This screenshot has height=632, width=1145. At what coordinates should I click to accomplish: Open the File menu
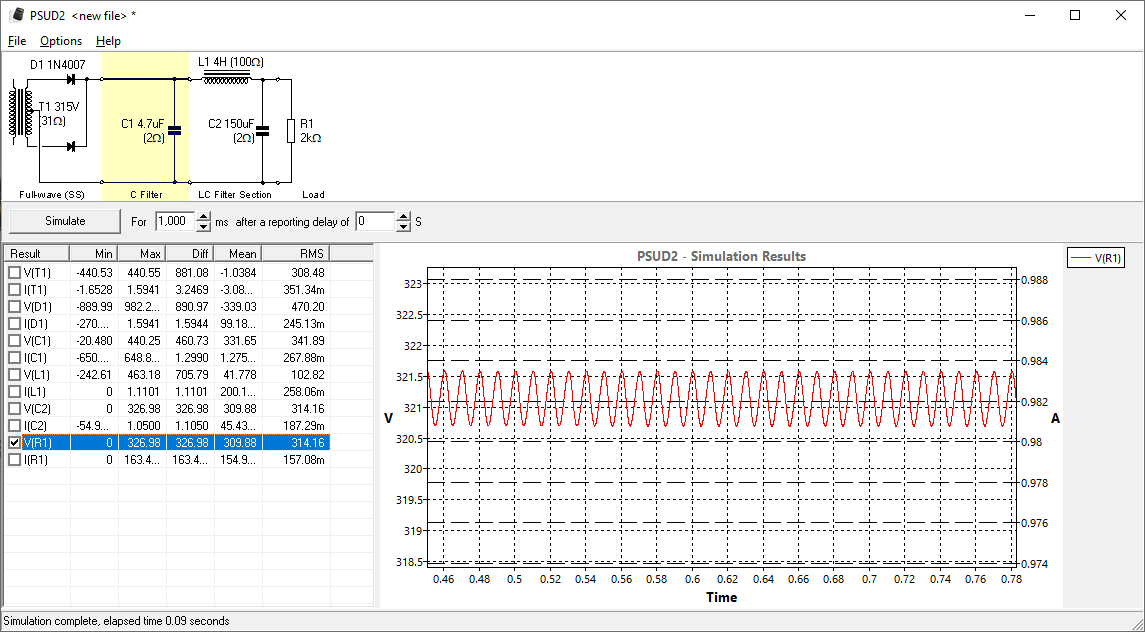17,41
